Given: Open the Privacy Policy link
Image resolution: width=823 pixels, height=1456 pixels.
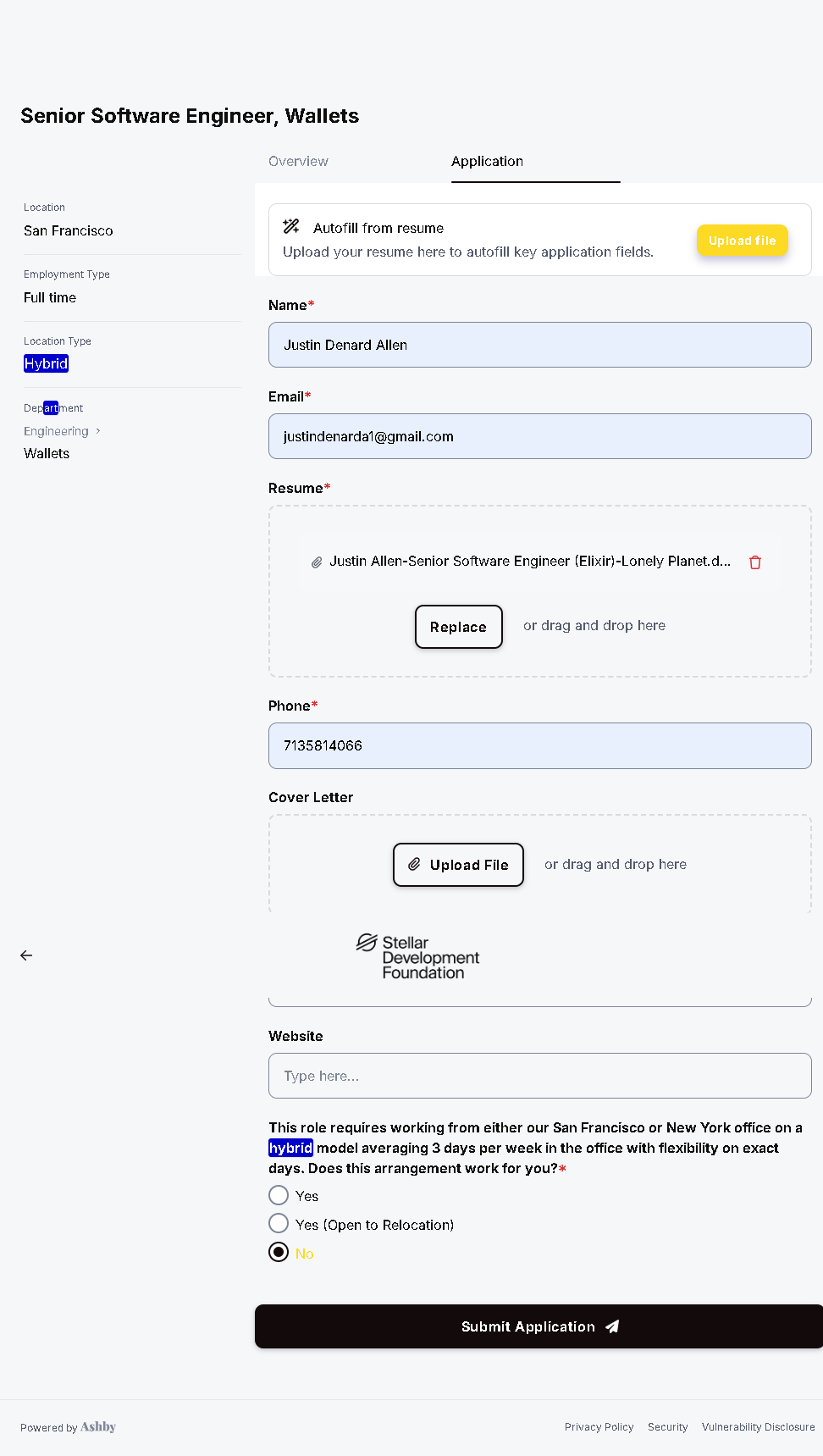Looking at the screenshot, I should click(599, 1427).
